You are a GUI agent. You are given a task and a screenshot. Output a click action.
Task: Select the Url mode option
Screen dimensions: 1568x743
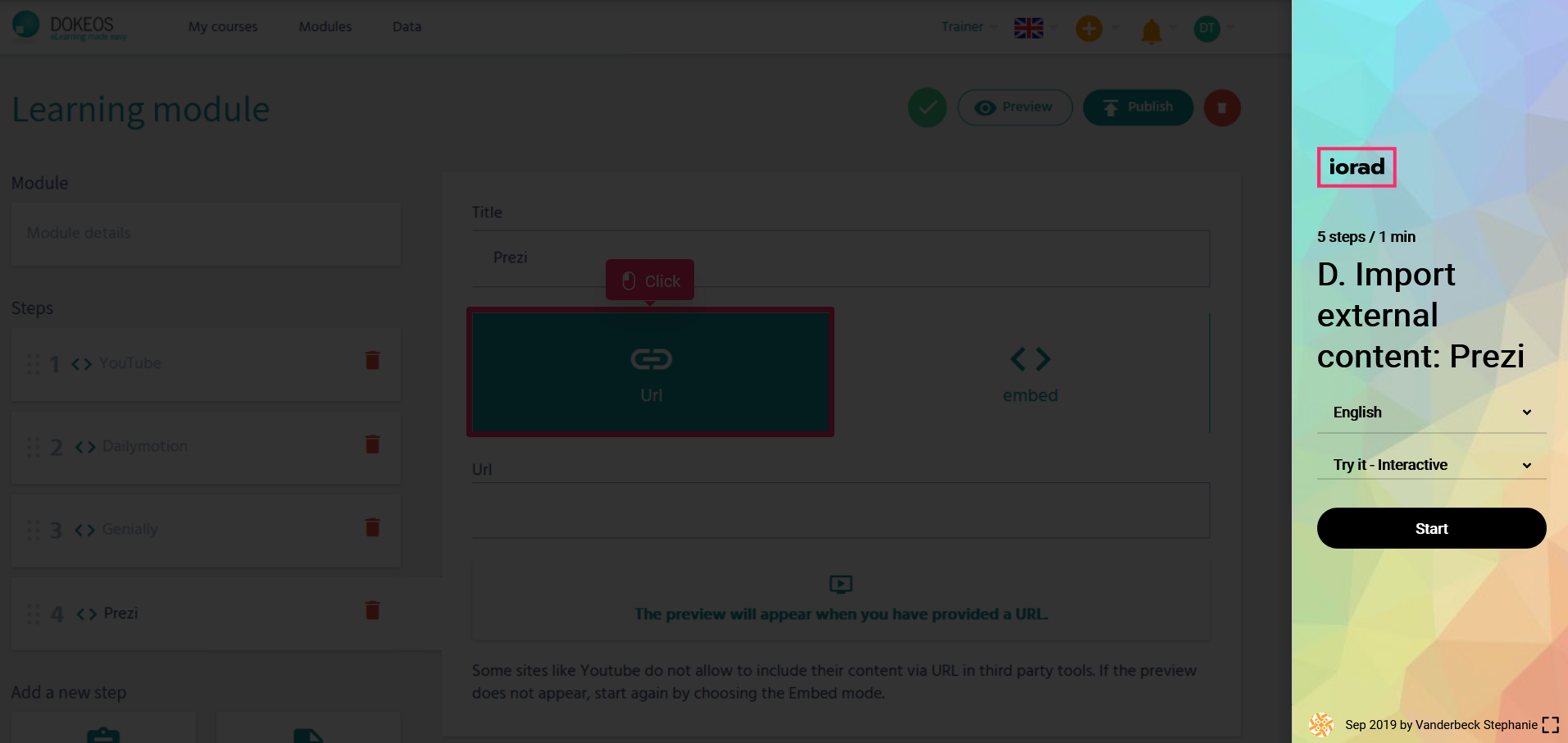click(x=650, y=372)
